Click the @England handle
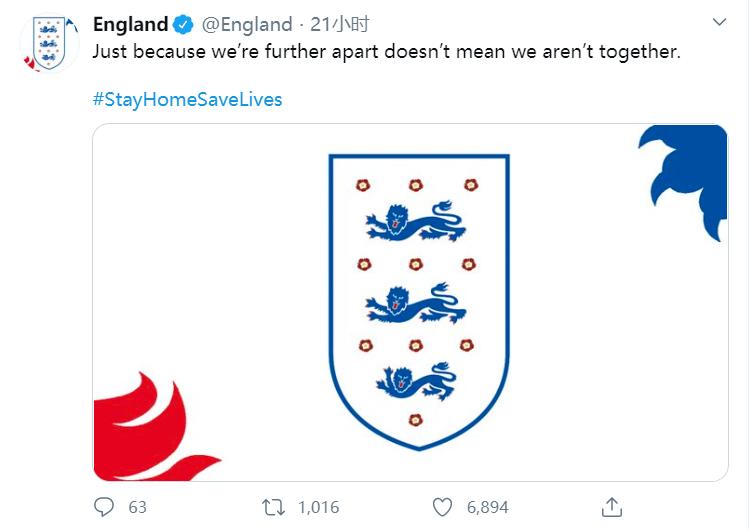Viewport: 749px width, 529px height. pyautogui.click(x=248, y=24)
